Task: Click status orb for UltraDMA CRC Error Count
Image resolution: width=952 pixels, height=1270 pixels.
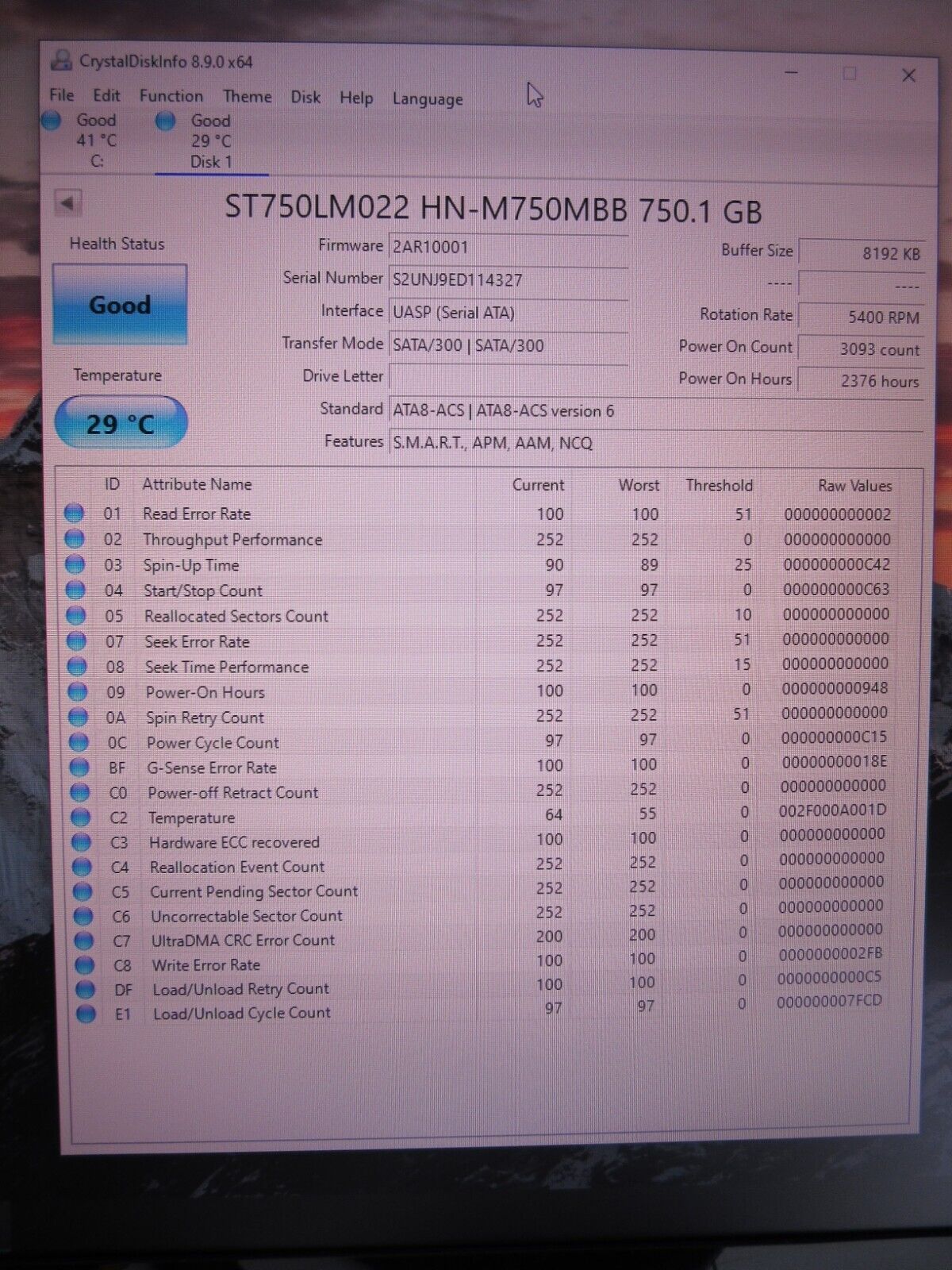Action: coord(83,941)
